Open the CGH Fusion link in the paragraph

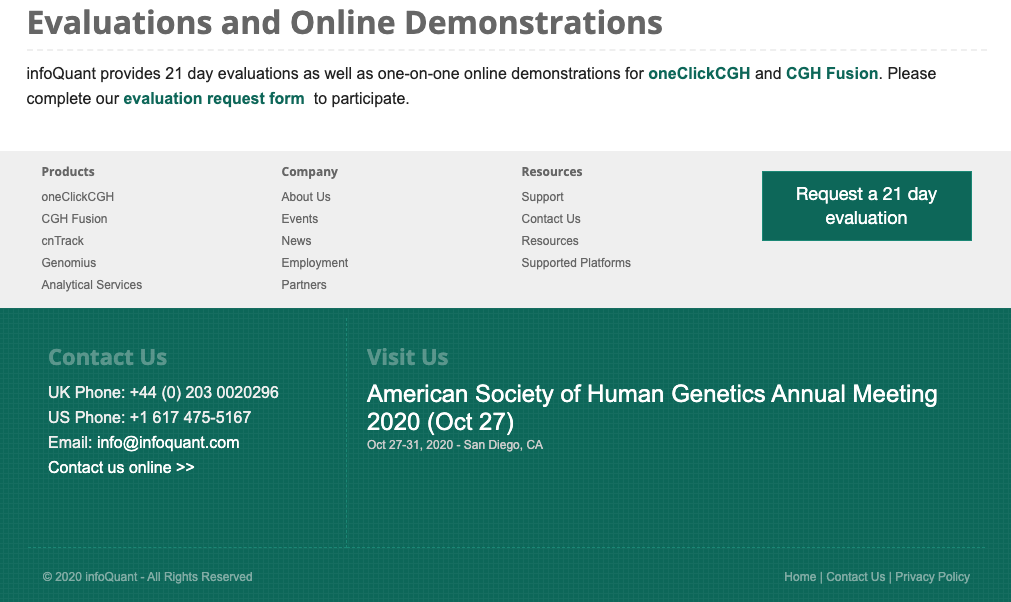(x=831, y=73)
